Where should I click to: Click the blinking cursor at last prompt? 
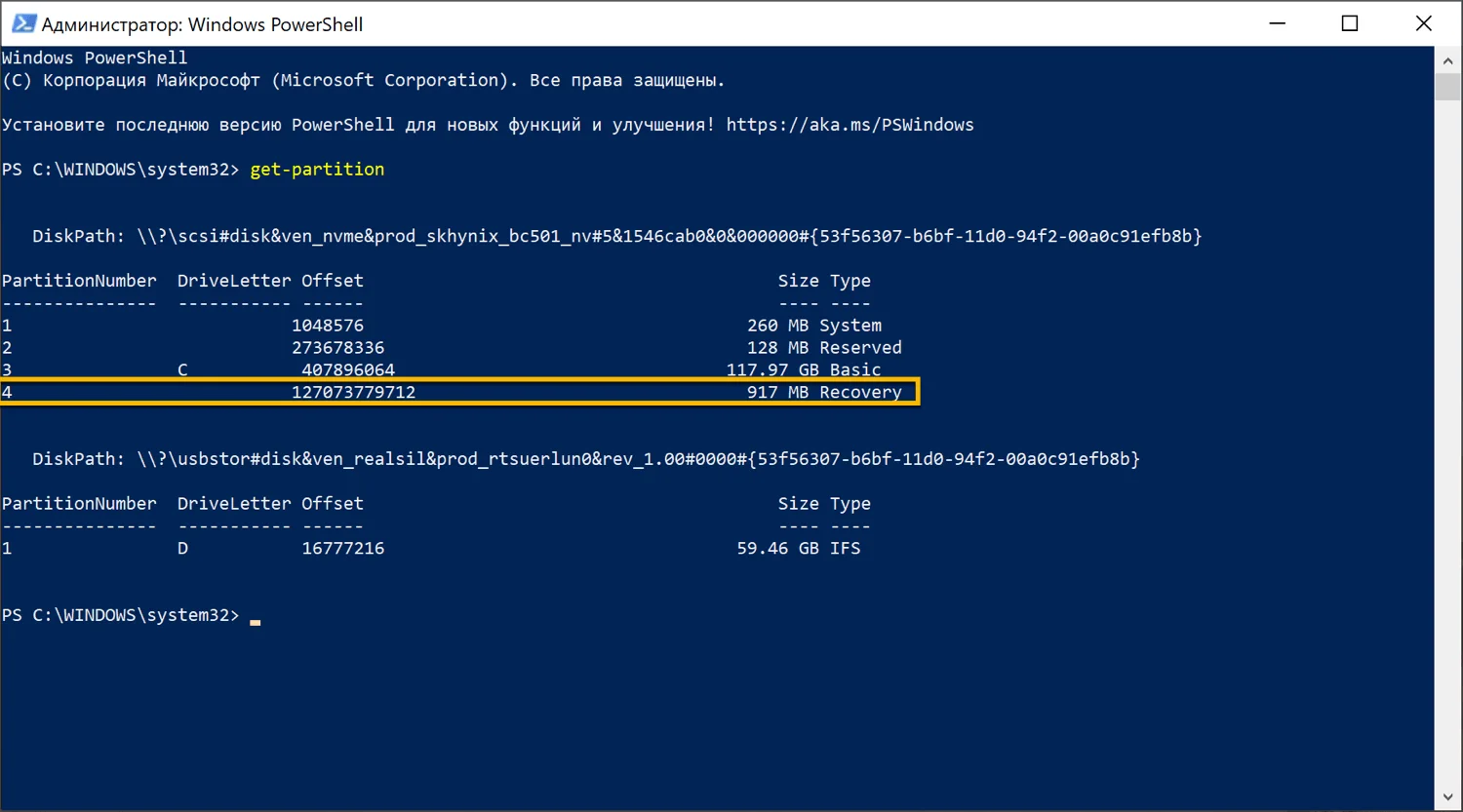(x=255, y=619)
